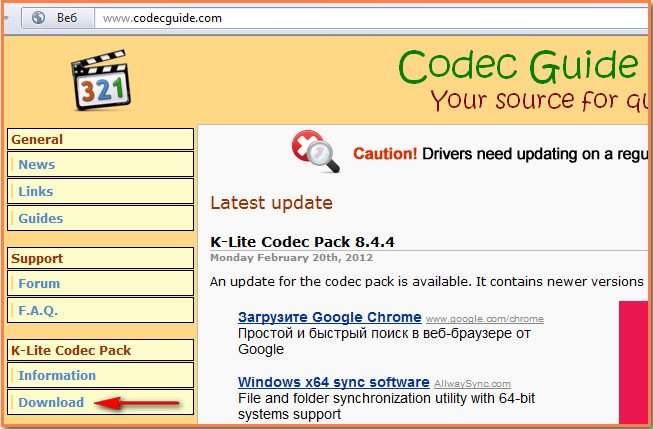Click the Web globe icon in address bar
Image resolution: width=653 pixels, height=429 pixels.
tap(38, 17)
